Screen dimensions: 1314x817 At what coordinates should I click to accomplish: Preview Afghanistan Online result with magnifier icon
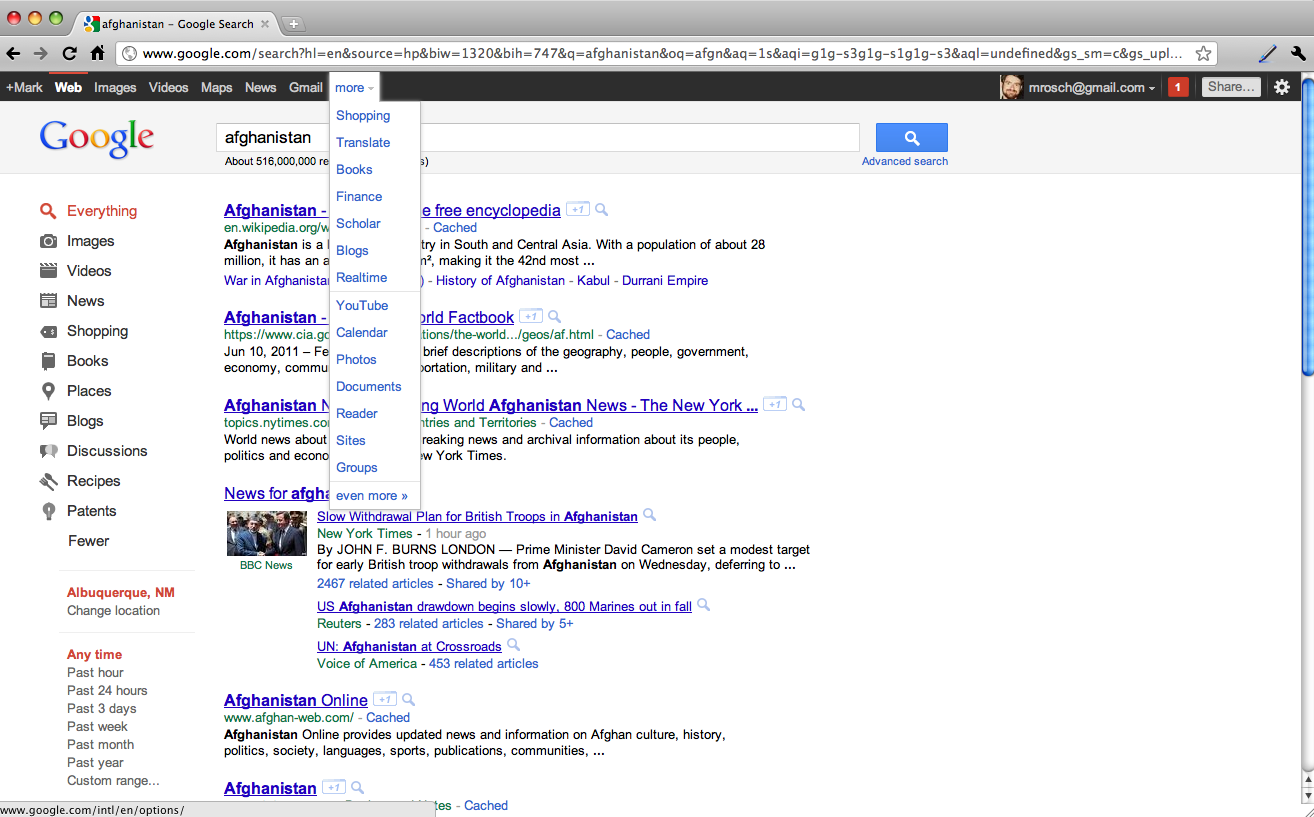[408, 700]
